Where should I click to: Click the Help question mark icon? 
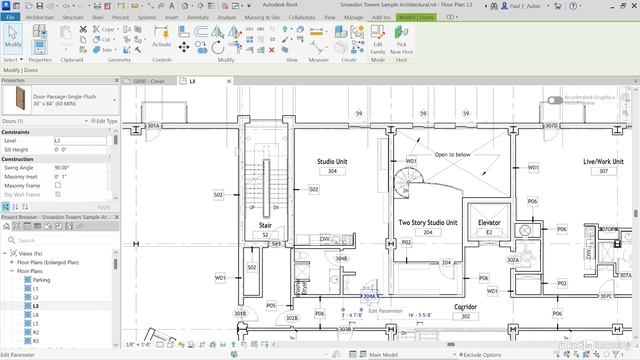tap(573, 6)
